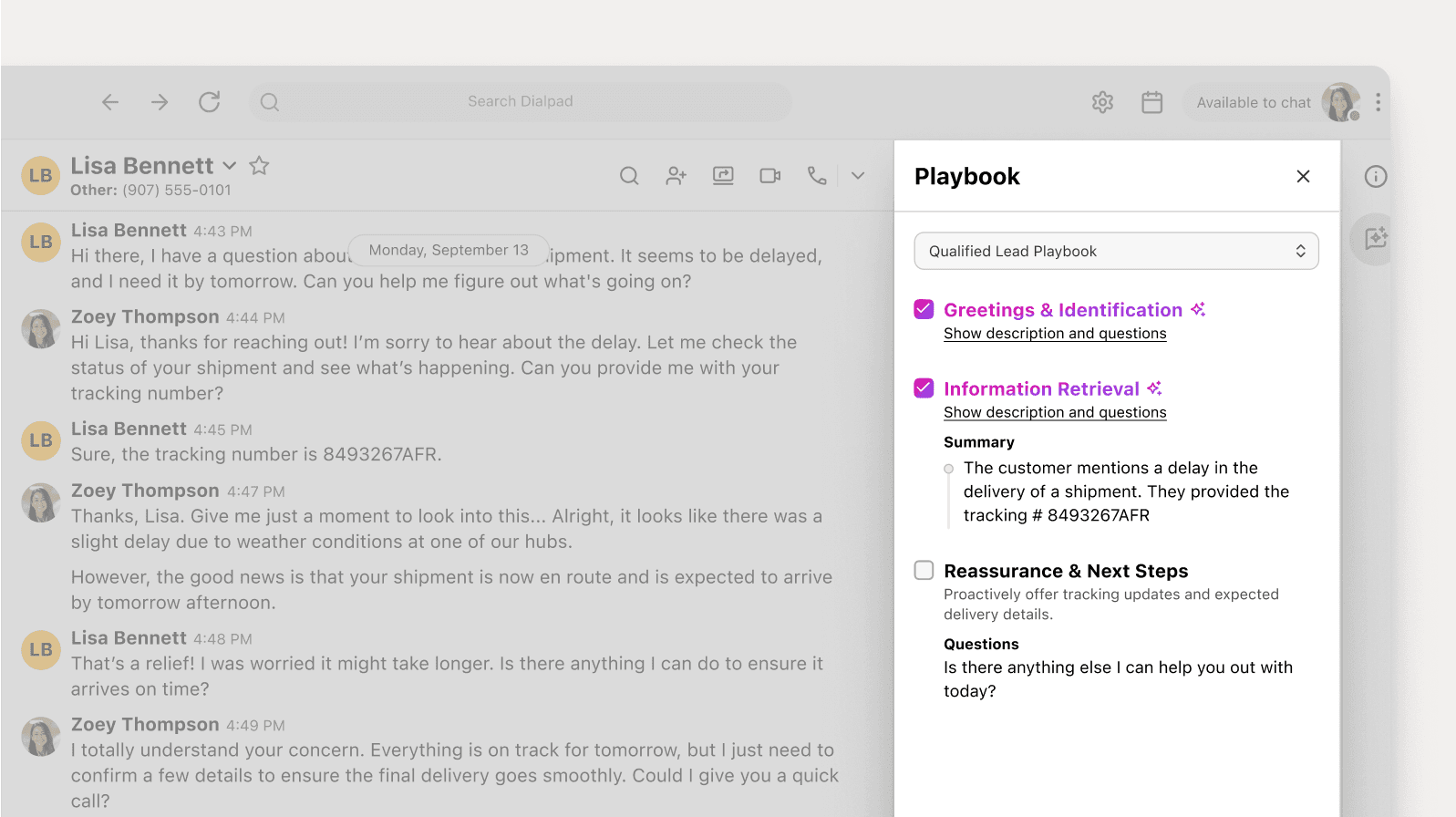
Task: Add a participant to the conversation
Action: (676, 176)
